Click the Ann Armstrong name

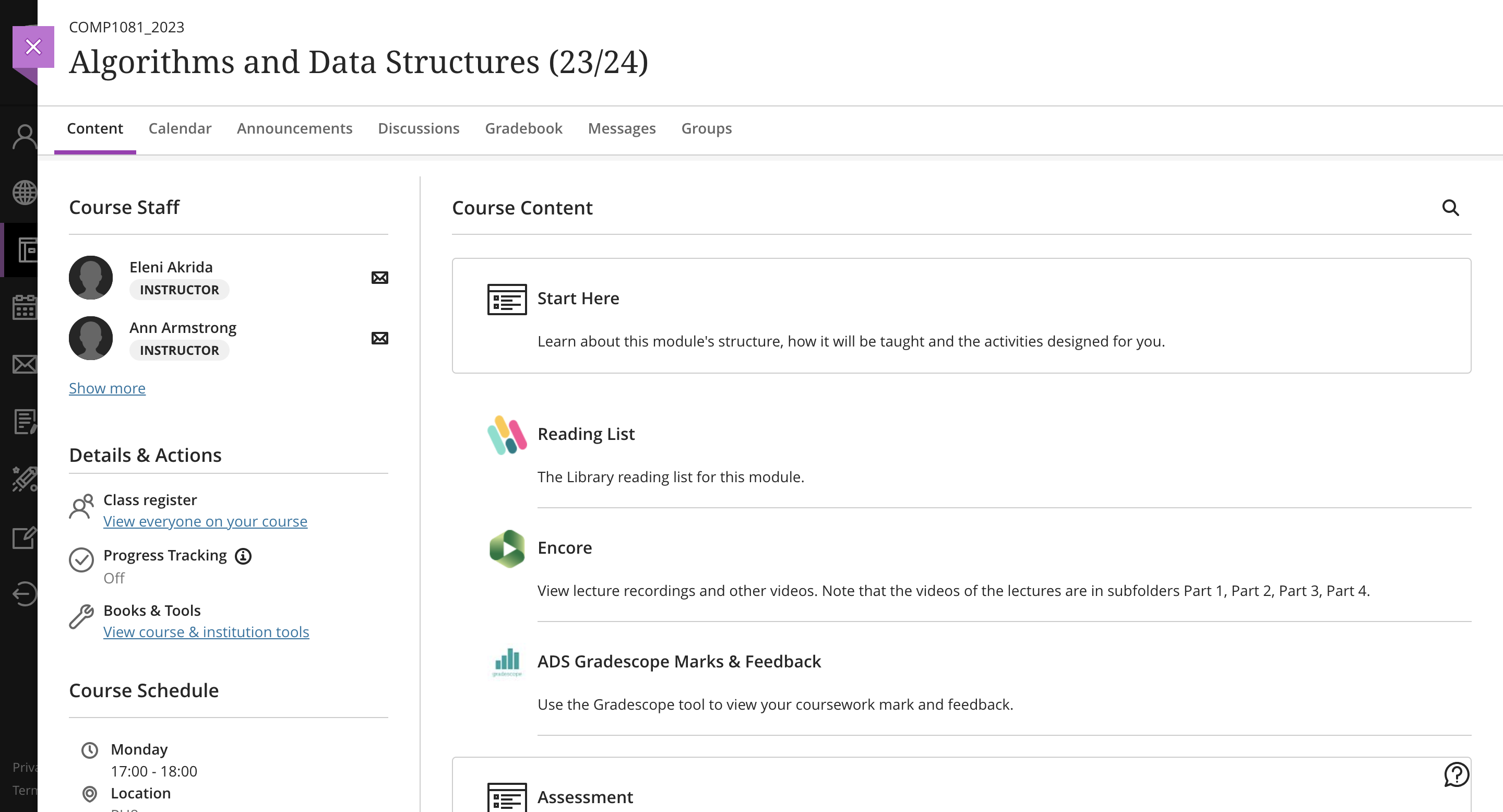[183, 328]
